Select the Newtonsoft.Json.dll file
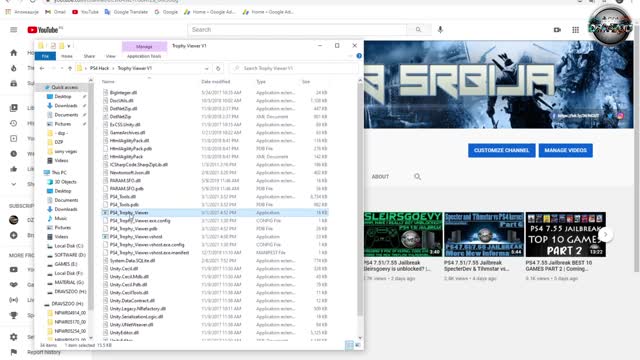 coord(129,173)
